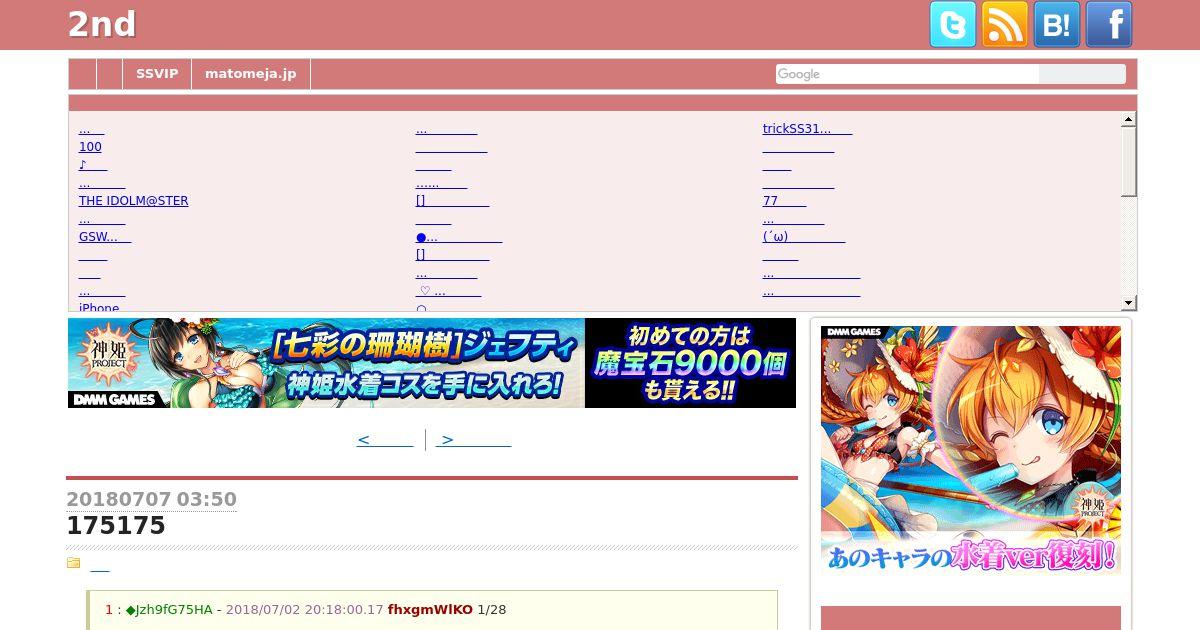Go to the previous article link
The width and height of the screenshot is (1200, 630).
pyautogui.click(x=385, y=440)
